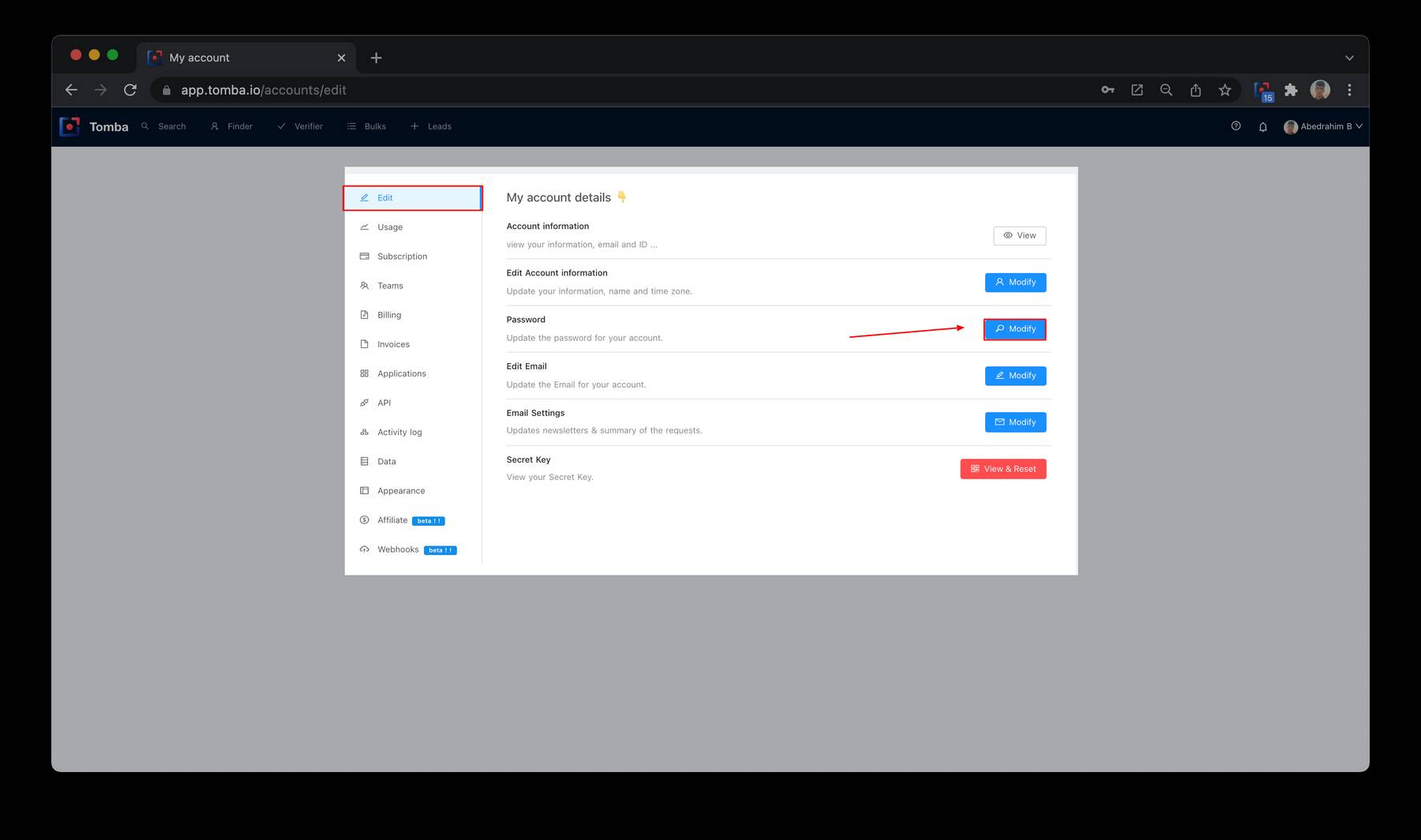
Task: Open Search in top navigation
Action: click(x=163, y=126)
